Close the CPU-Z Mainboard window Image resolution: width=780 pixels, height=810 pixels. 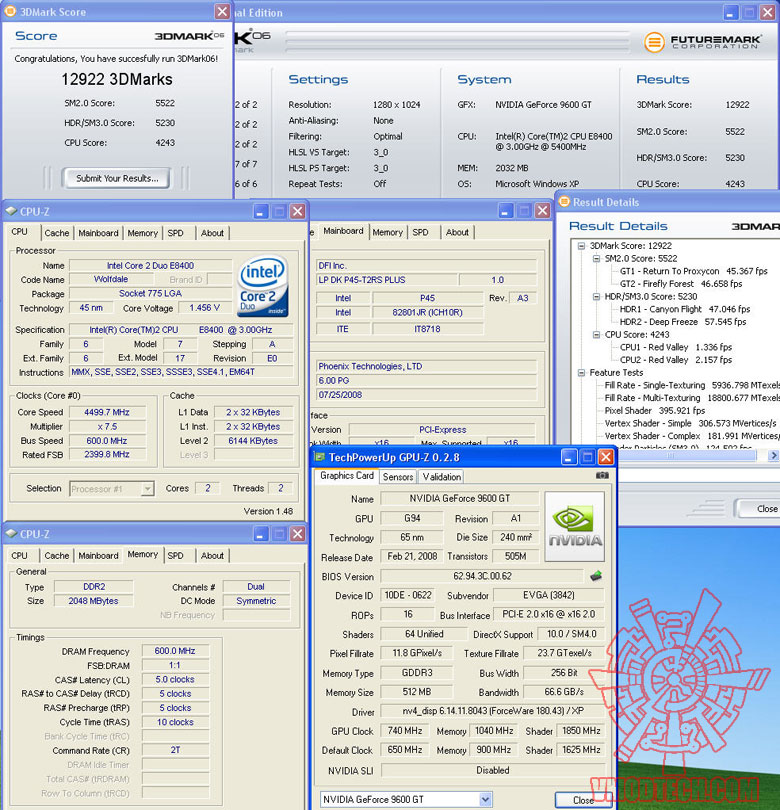(x=542, y=210)
